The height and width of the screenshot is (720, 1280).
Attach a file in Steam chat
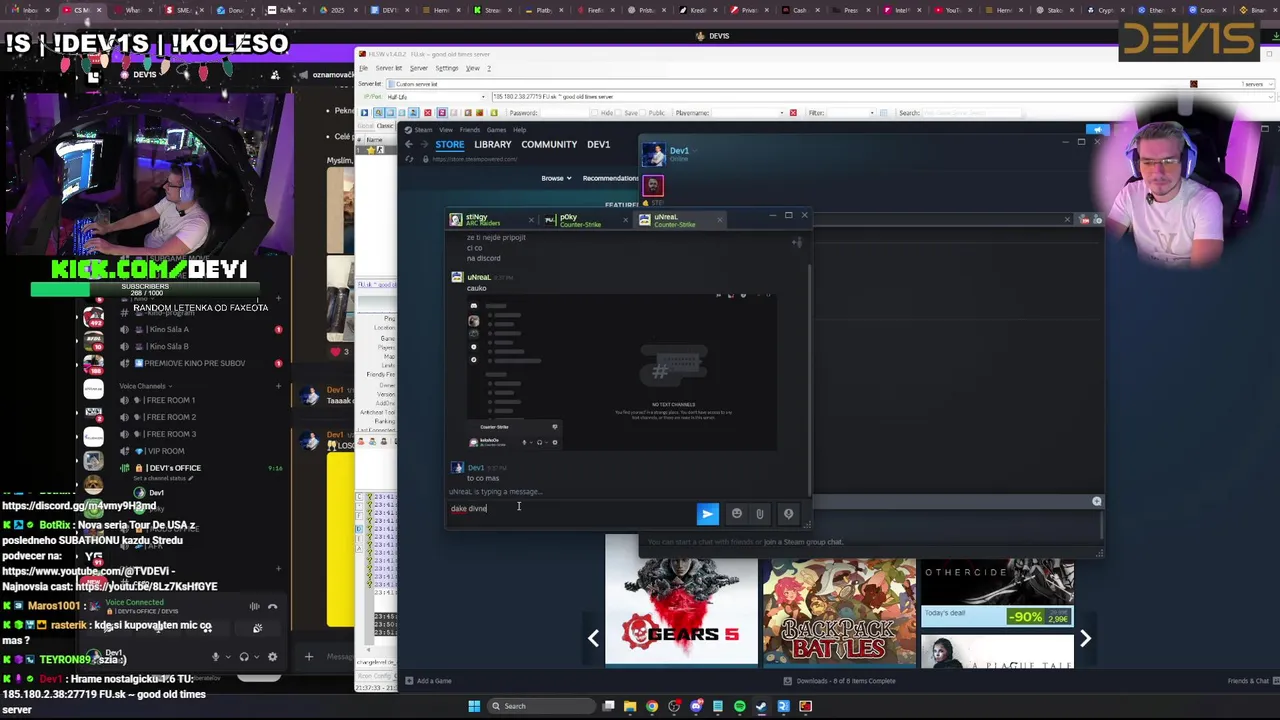tap(760, 514)
